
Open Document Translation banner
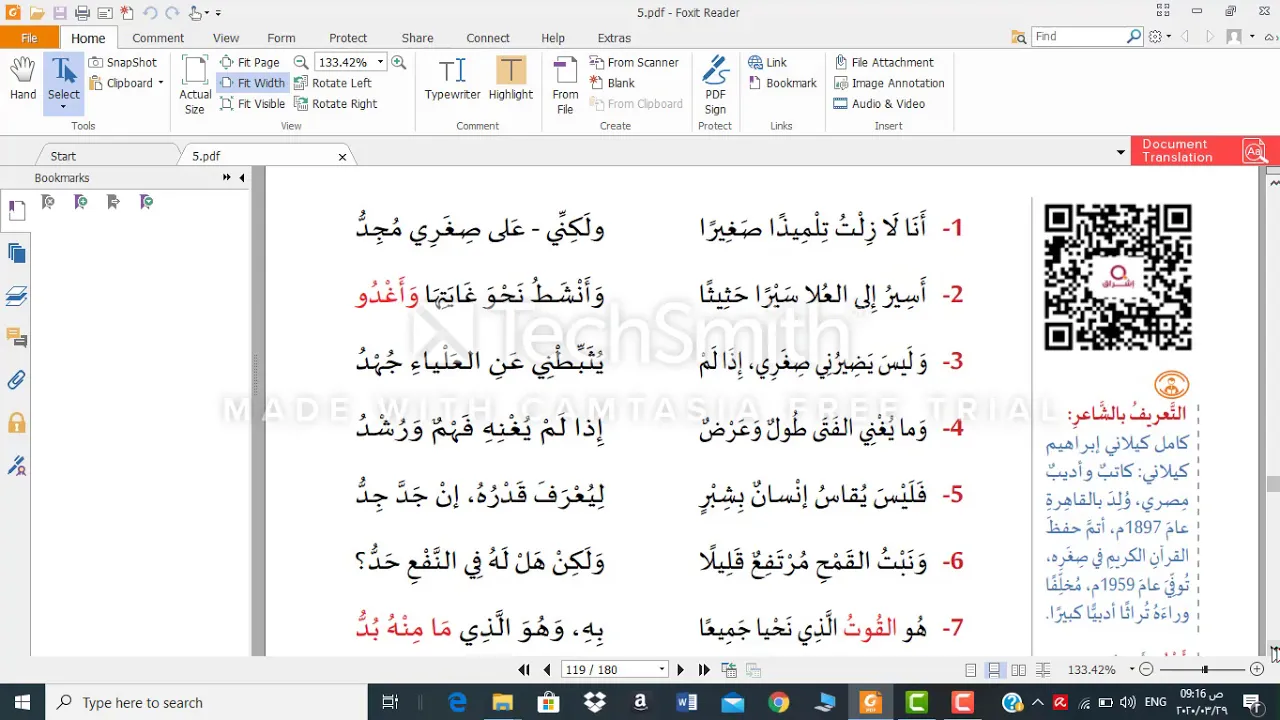click(x=1204, y=151)
